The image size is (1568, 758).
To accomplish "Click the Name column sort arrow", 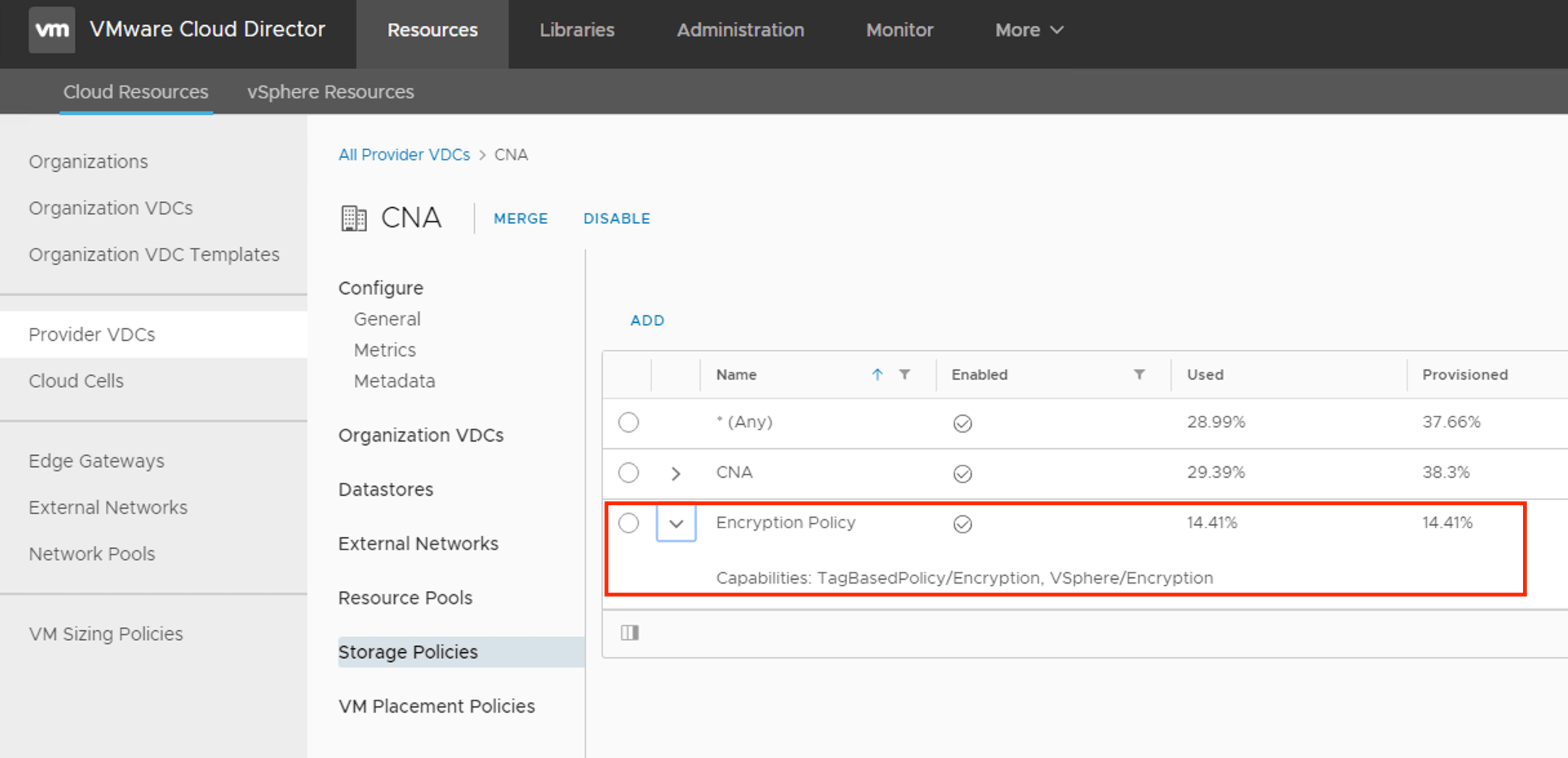I will point(877,374).
